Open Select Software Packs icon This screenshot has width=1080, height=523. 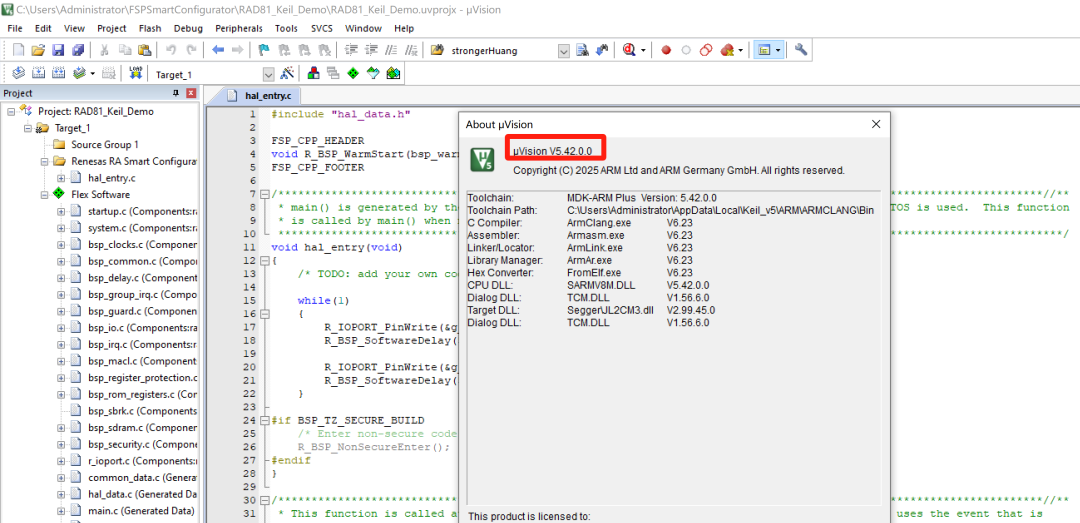[x=373, y=73]
